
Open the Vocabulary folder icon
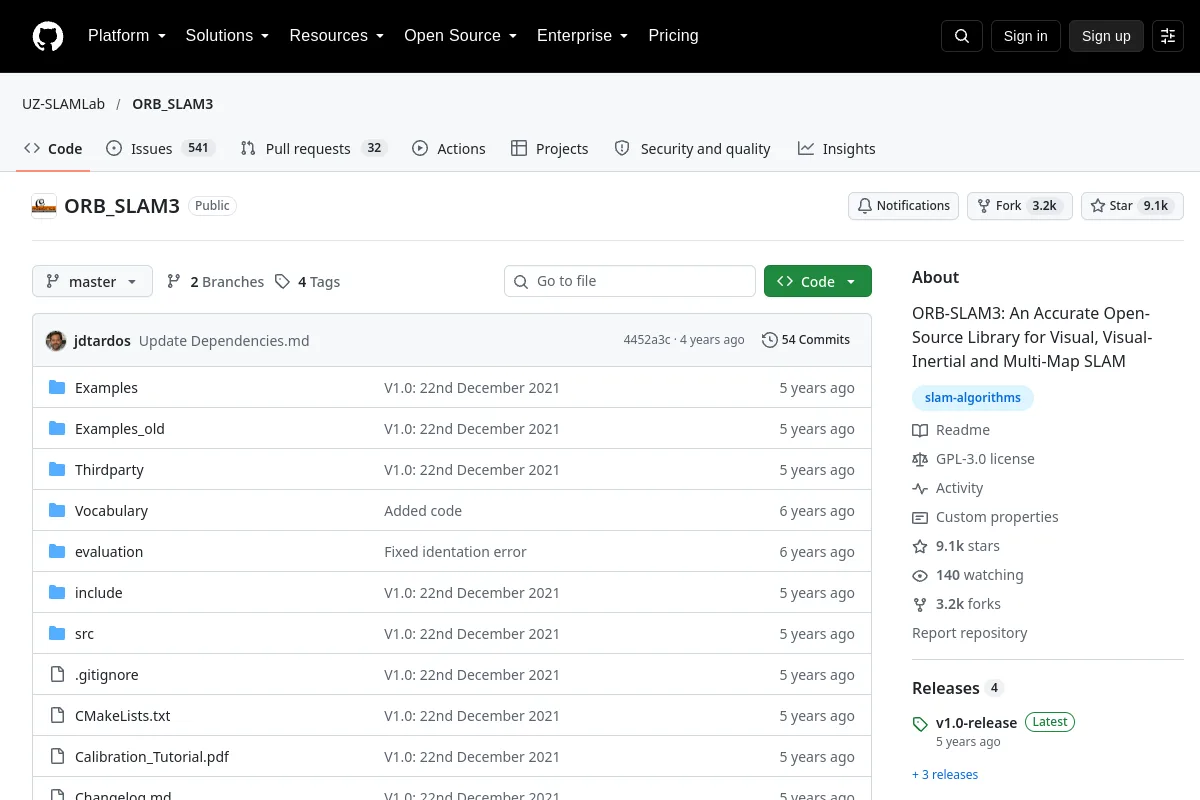click(57, 511)
